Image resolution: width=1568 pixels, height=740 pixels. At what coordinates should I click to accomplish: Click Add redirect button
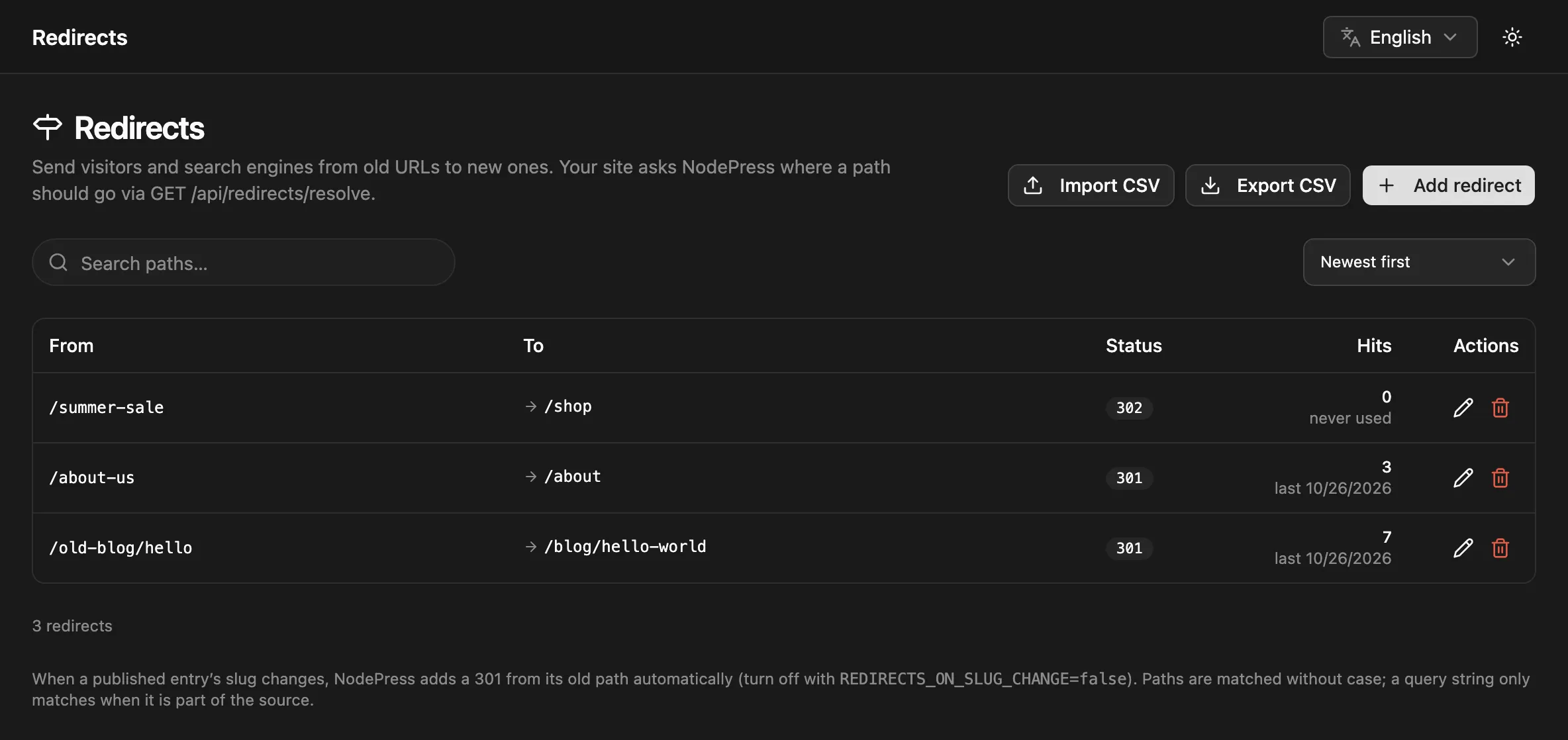pos(1448,185)
